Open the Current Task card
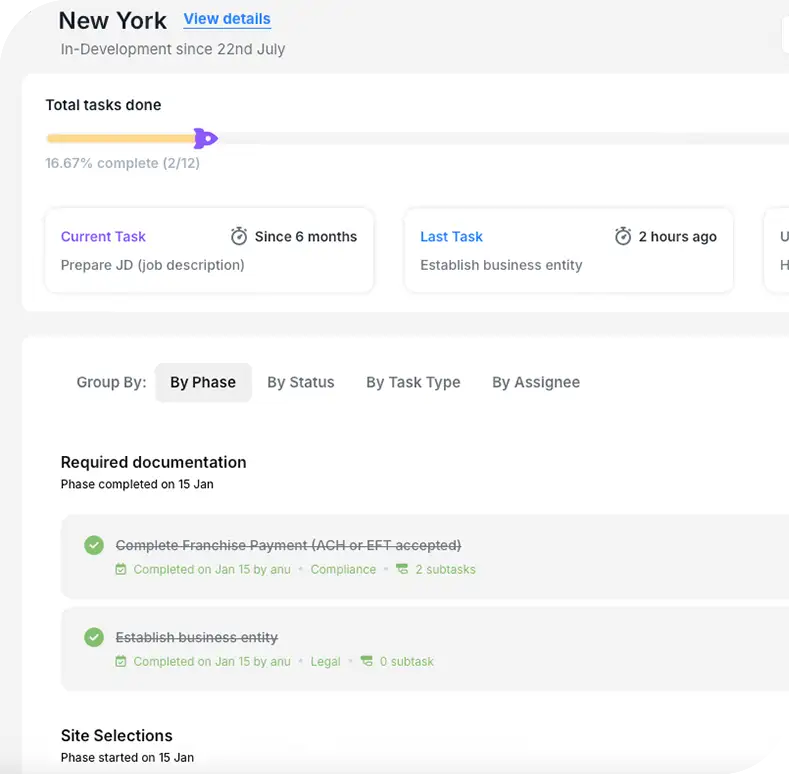Screen dimensions: 789x774 209,250
